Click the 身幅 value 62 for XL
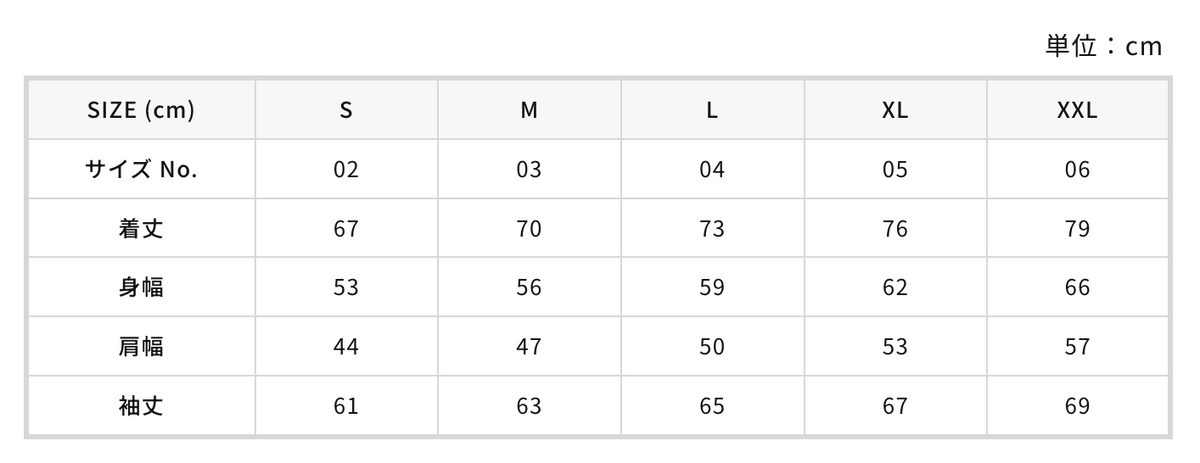Viewport: 1200px width, 463px height. point(895,287)
